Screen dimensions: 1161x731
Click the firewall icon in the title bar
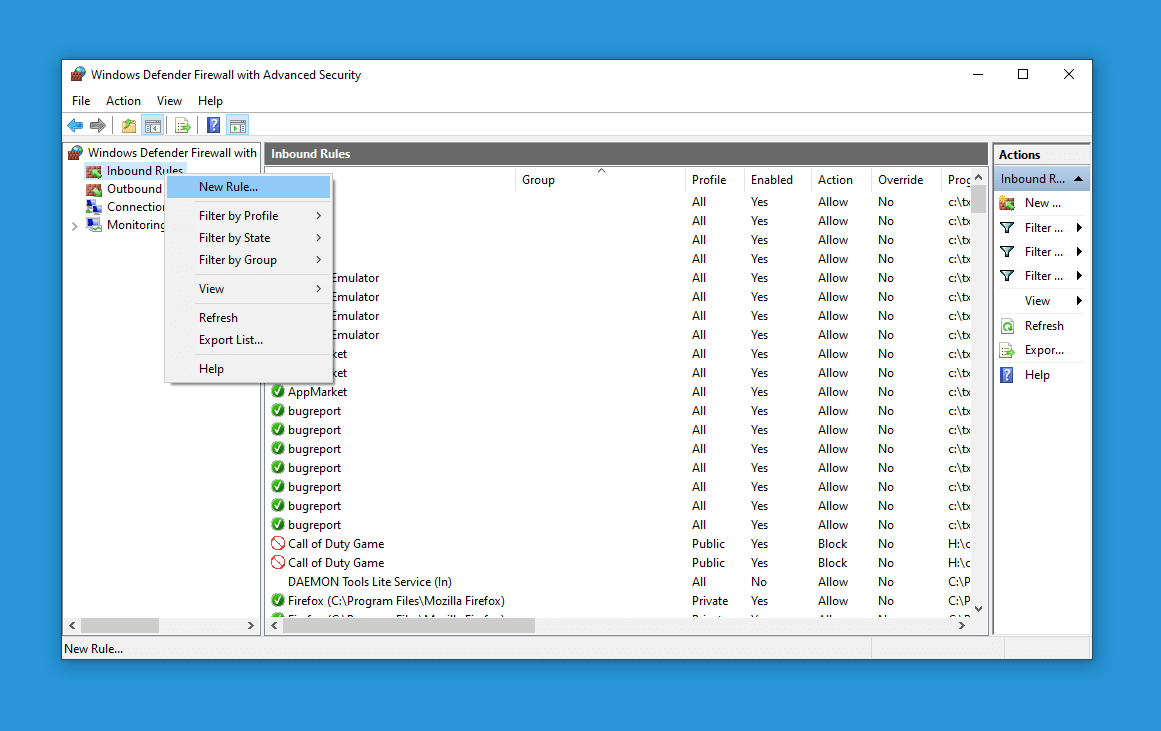coord(78,74)
